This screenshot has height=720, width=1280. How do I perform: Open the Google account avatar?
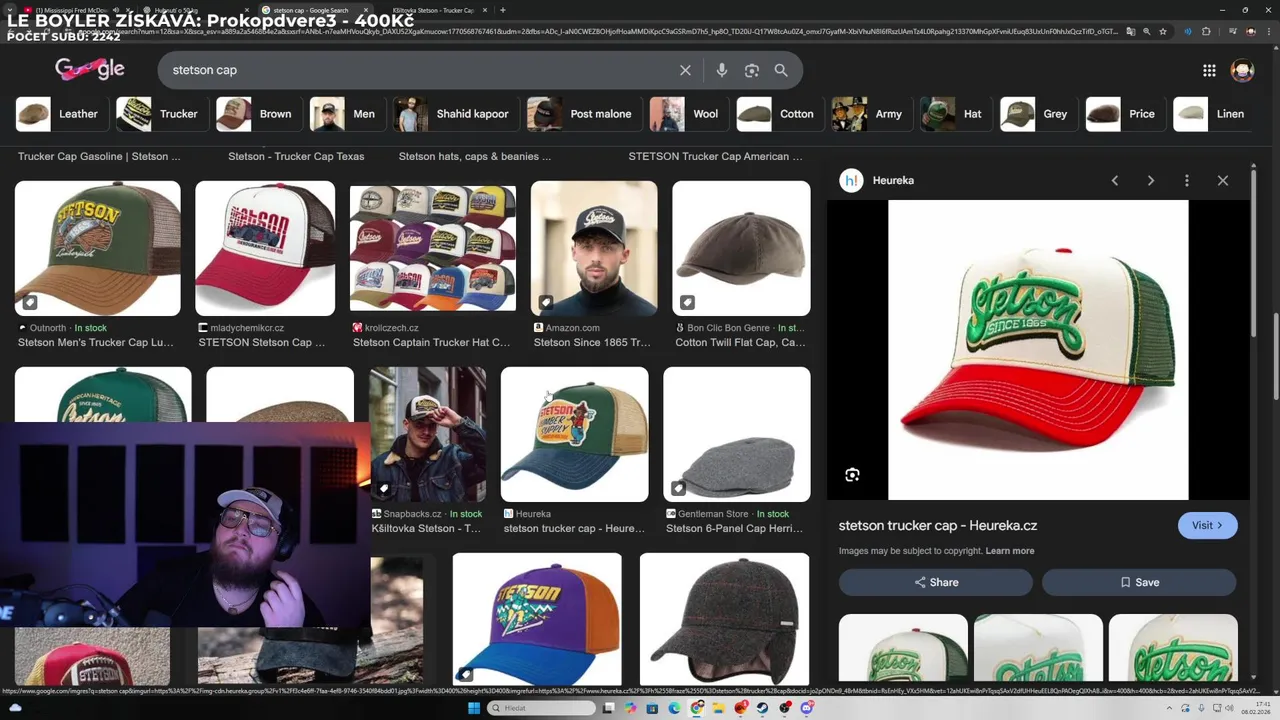click(1243, 70)
